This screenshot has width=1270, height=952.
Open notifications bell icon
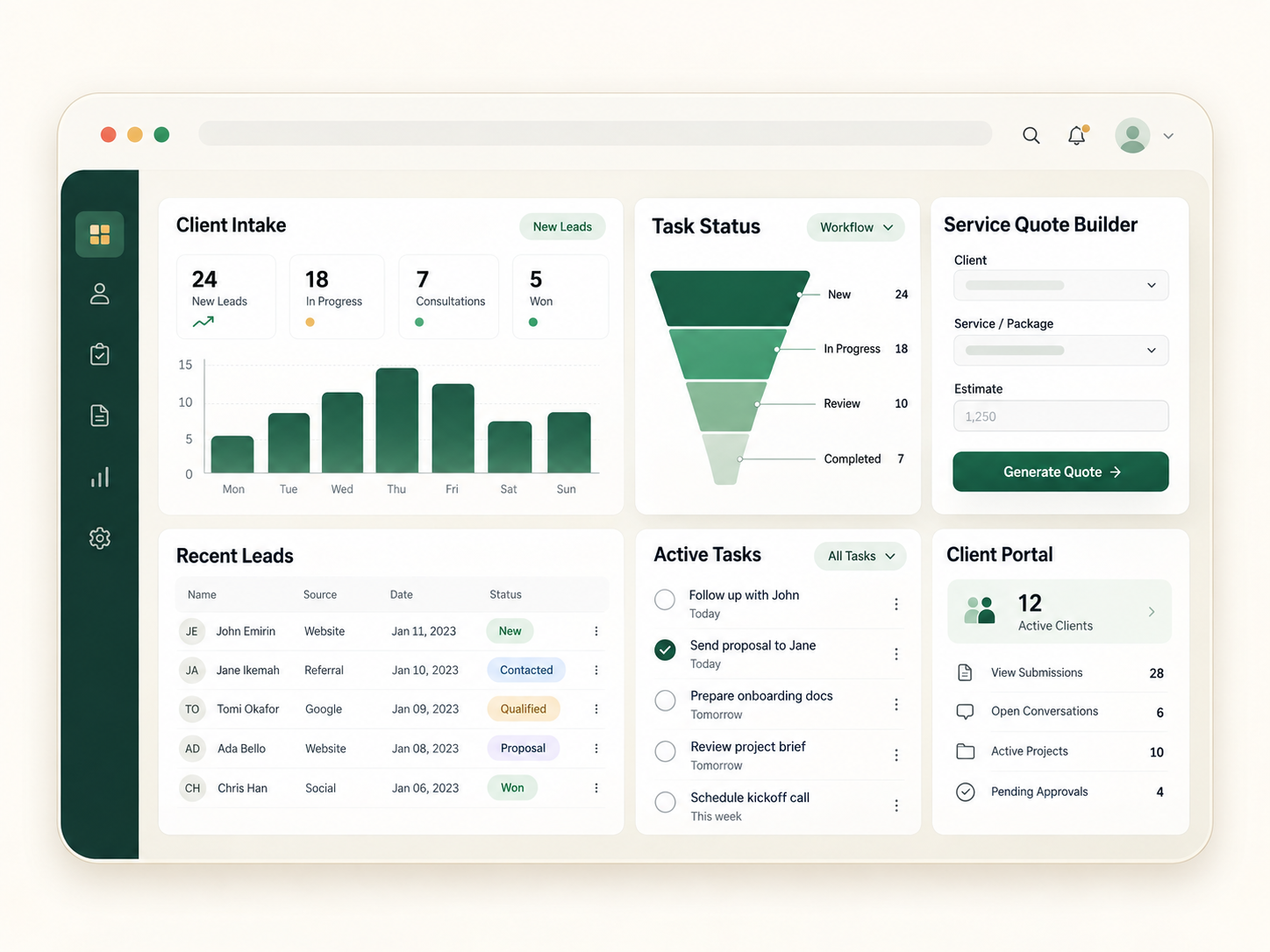point(1077,135)
